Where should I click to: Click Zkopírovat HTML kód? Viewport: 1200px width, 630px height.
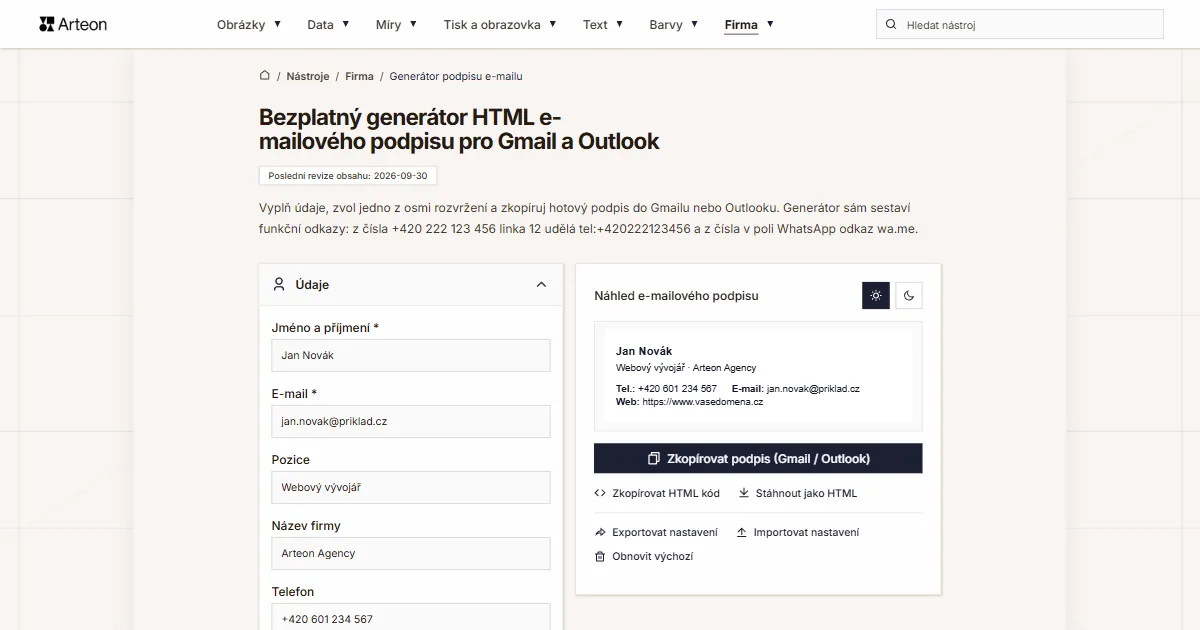coord(657,493)
